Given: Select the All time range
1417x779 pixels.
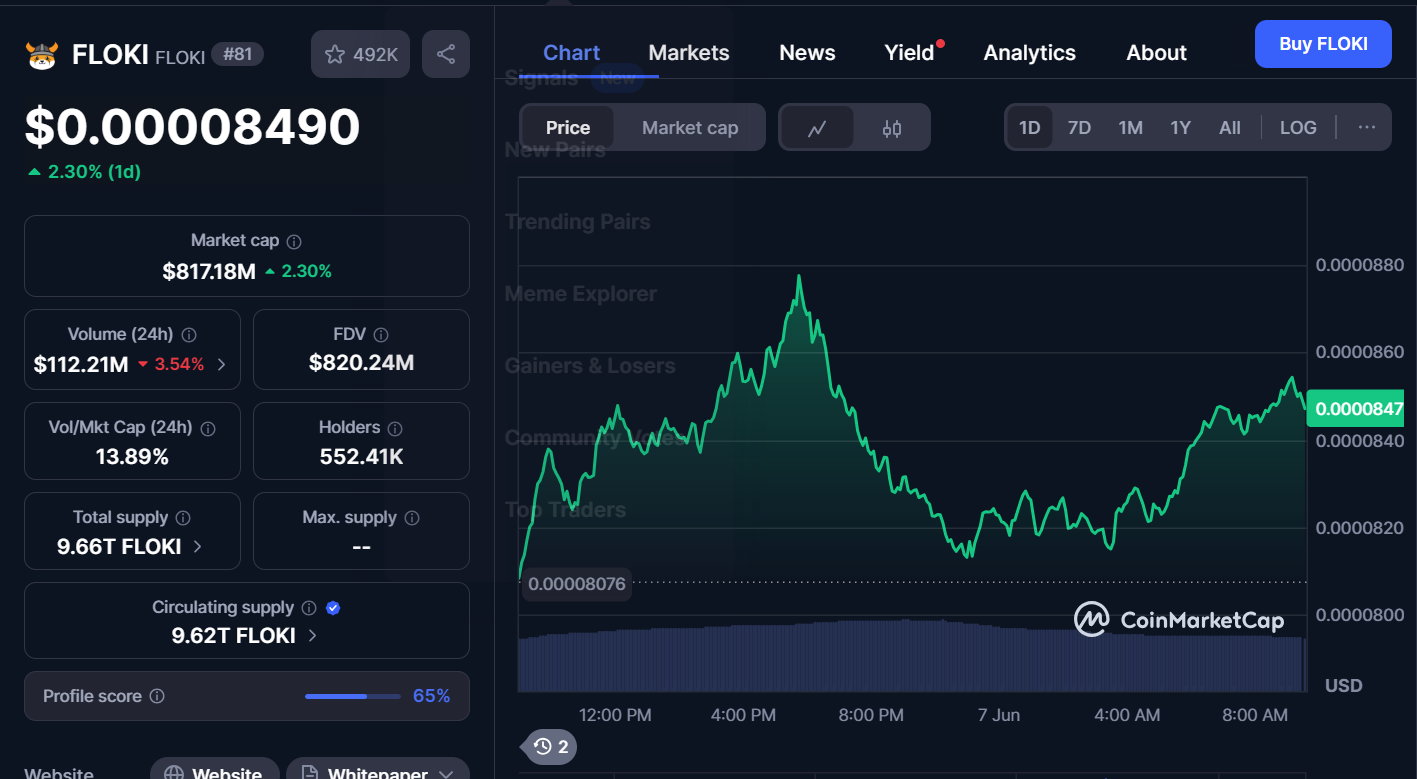Looking at the screenshot, I should pos(1230,128).
